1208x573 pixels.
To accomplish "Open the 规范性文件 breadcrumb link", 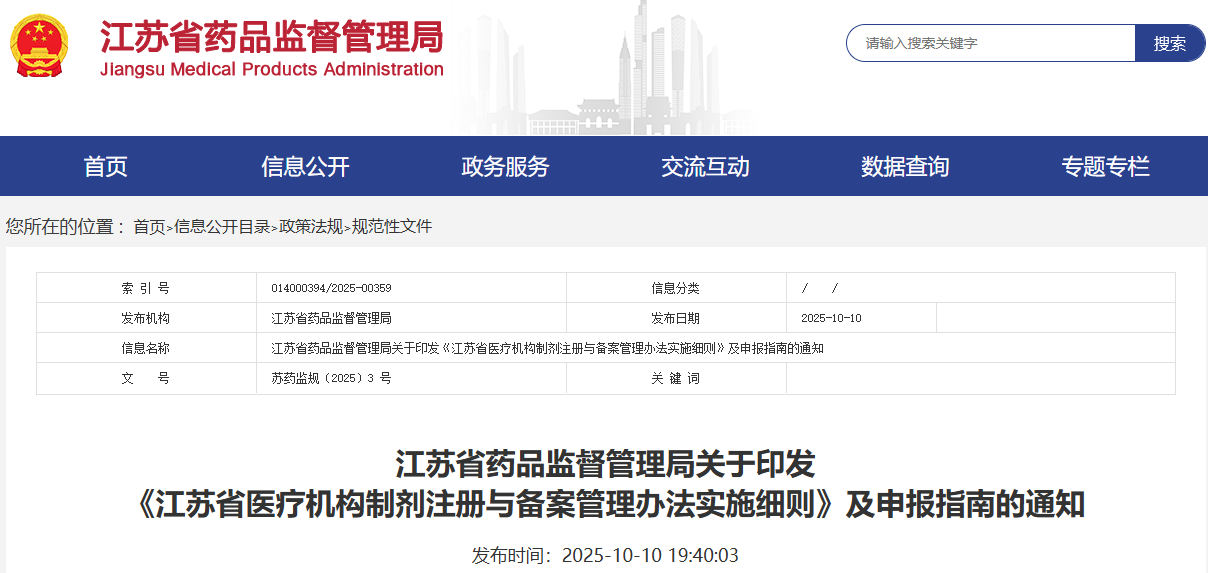I will pyautogui.click(x=392, y=227).
